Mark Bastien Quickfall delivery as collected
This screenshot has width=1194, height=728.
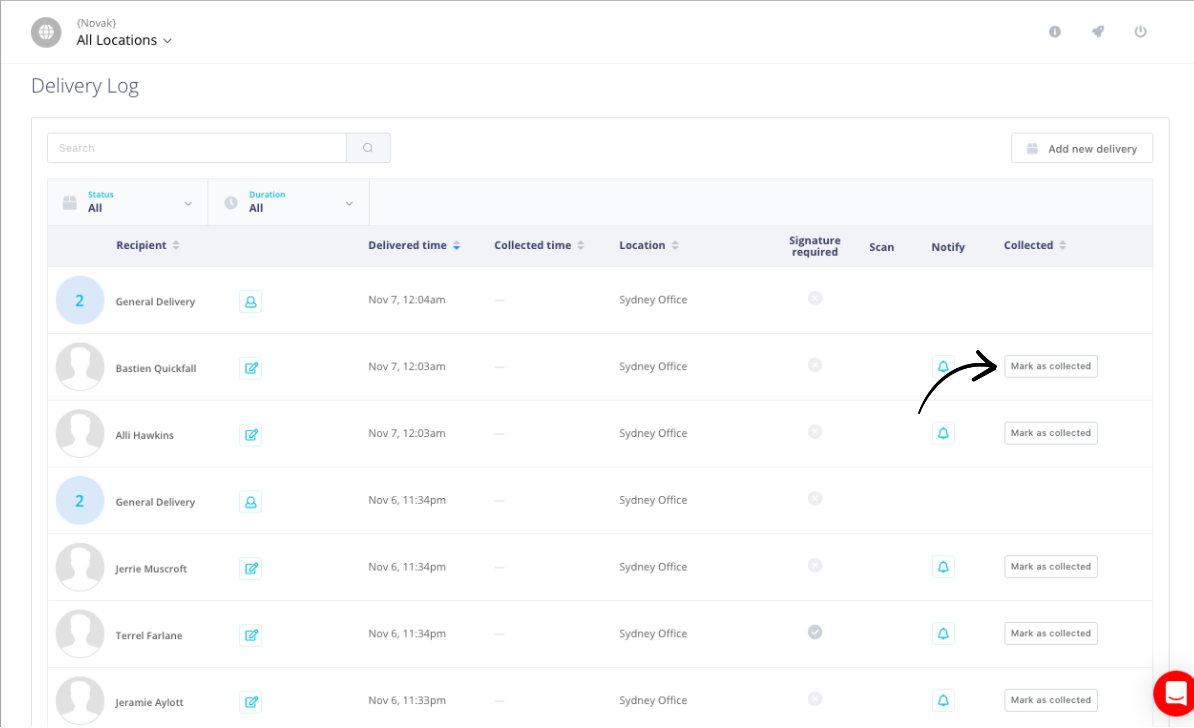click(1051, 366)
